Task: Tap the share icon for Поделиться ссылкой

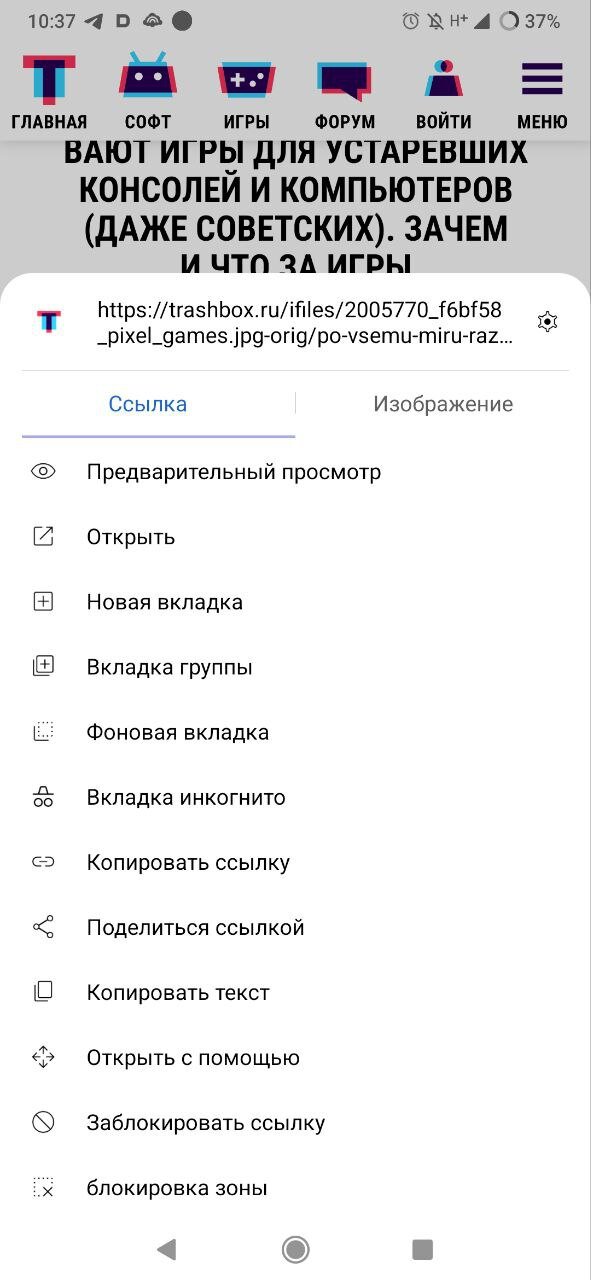Action: [x=43, y=927]
